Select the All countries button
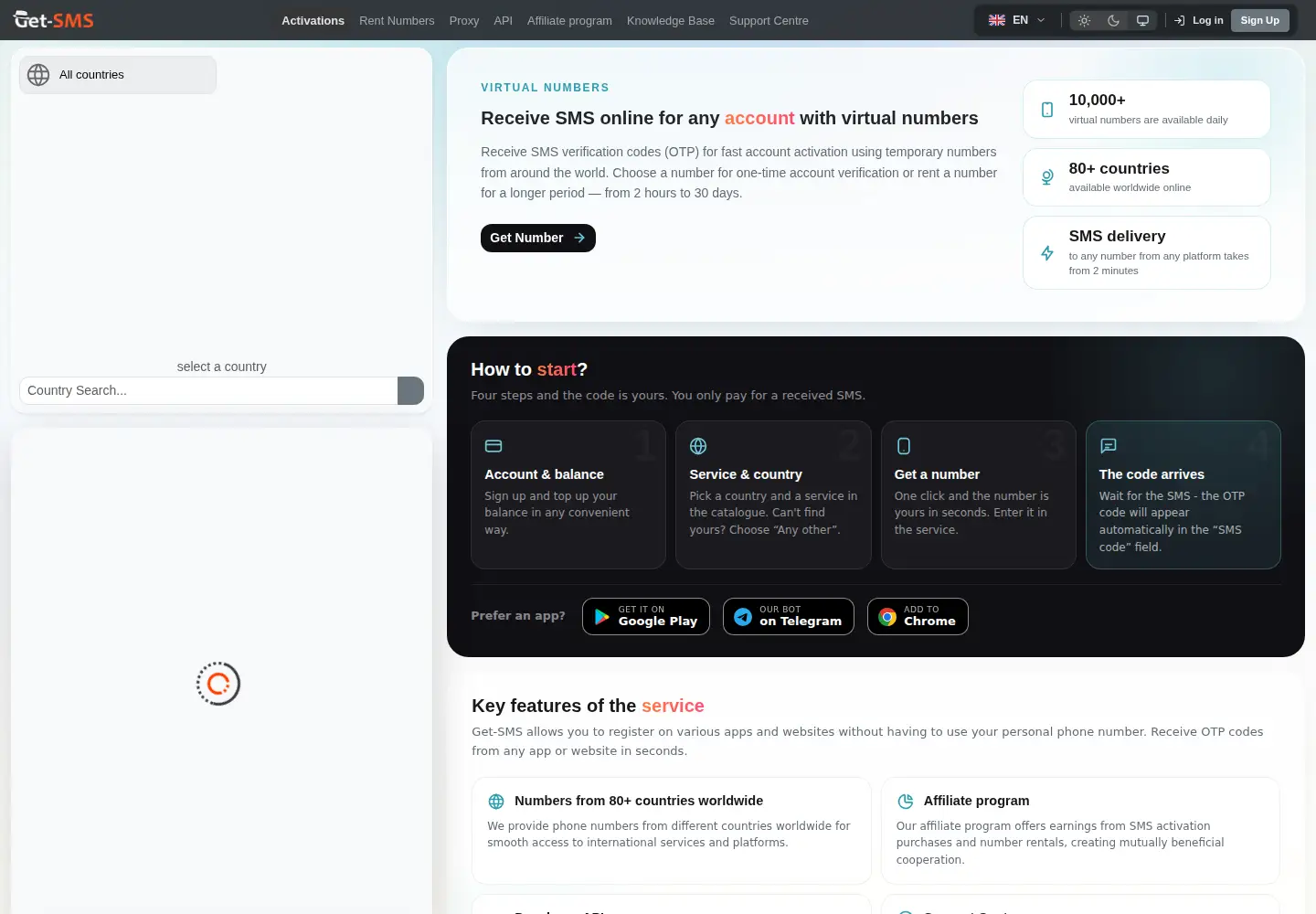1316x914 pixels. point(118,75)
